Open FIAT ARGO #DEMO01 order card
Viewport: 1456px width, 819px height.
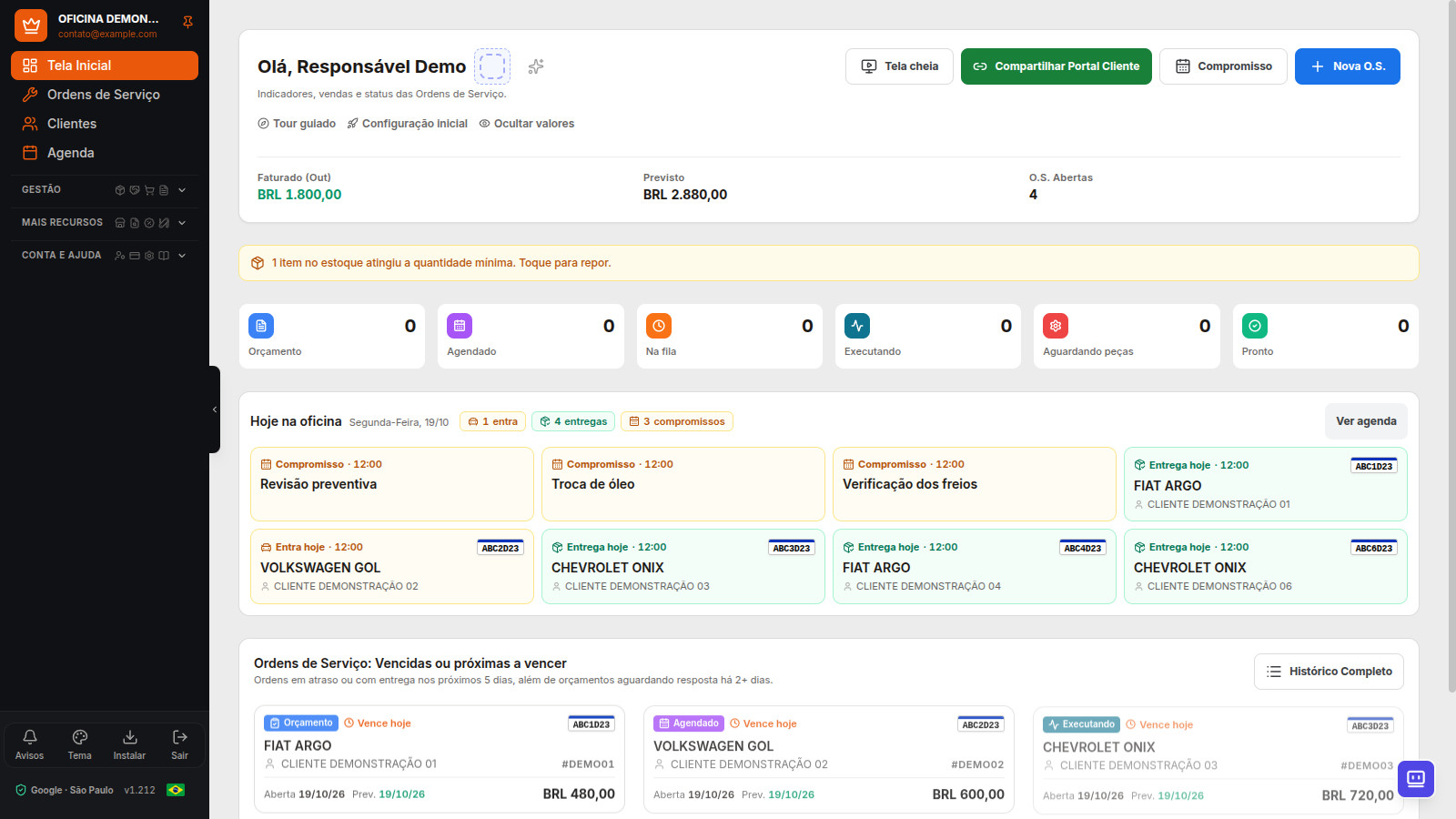[440, 759]
